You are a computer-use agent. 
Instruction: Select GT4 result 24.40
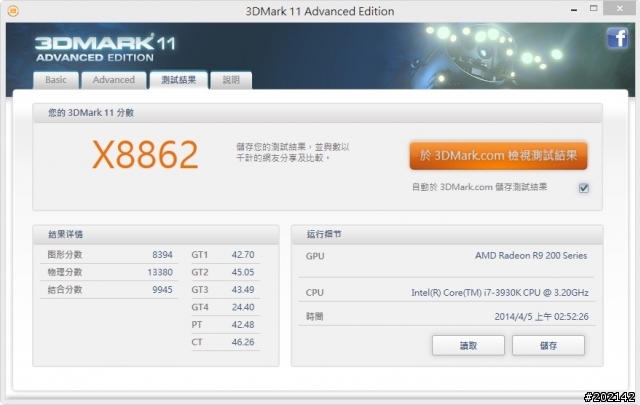click(x=243, y=307)
